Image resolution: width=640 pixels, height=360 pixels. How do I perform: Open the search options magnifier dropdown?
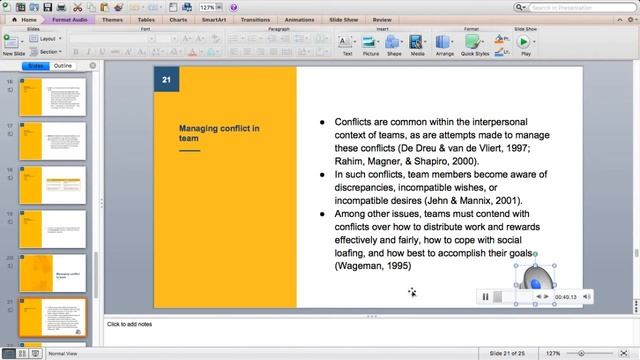tap(520, 7)
